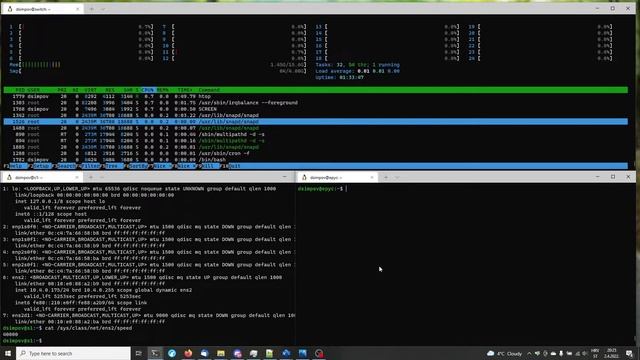Viewport: 640px width, 360px height.
Task: Click the htop Tasks summary line
Action: 357,64
